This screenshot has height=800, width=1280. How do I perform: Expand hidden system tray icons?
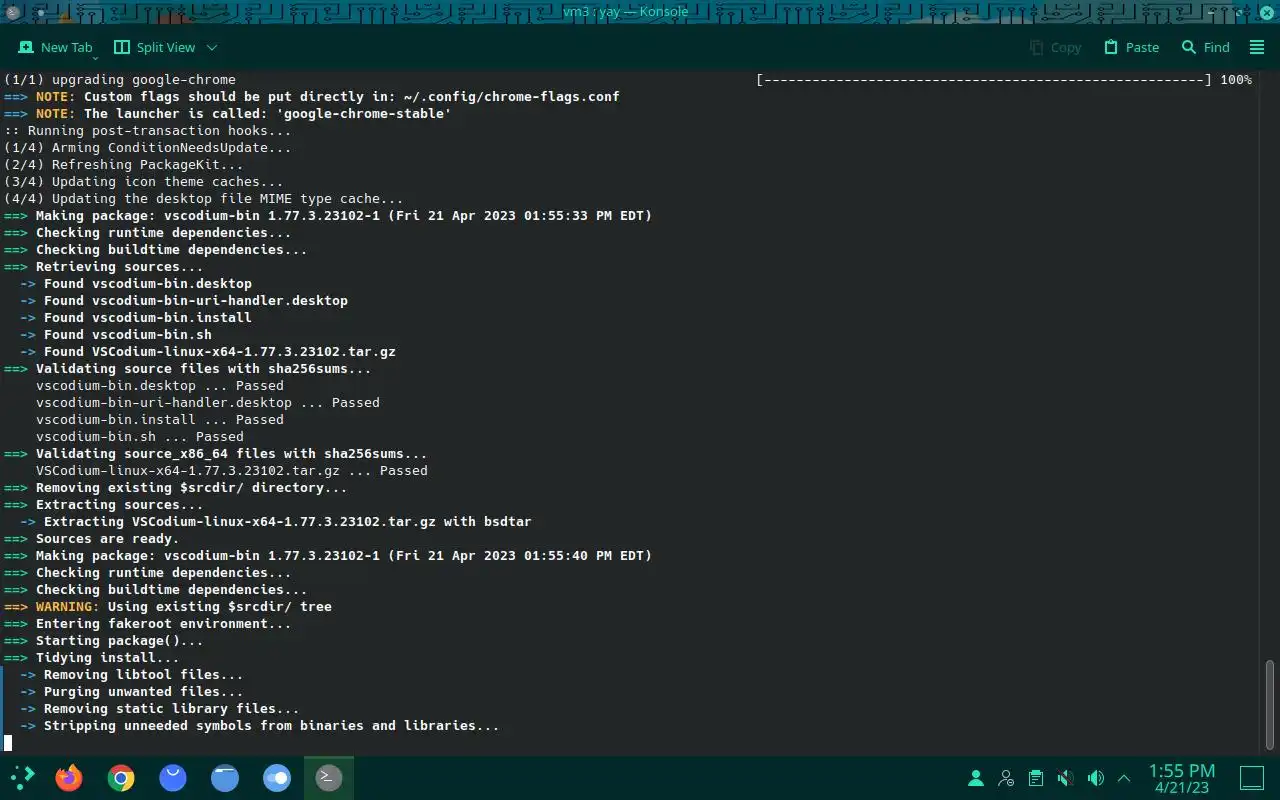pos(1124,778)
